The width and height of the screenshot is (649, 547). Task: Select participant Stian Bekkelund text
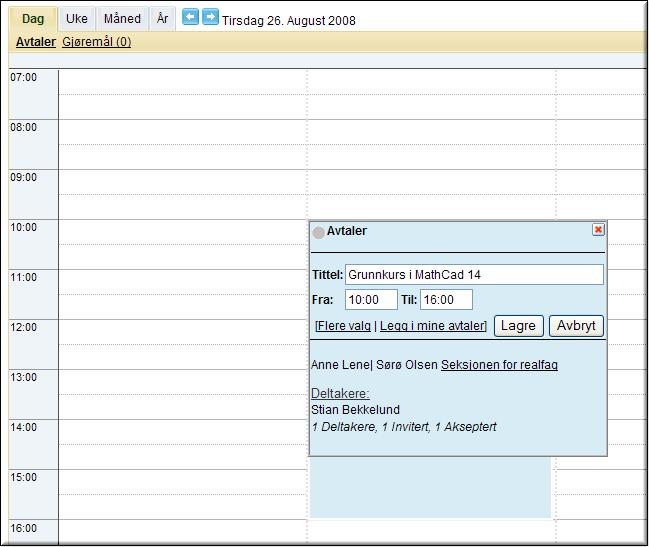(x=356, y=410)
